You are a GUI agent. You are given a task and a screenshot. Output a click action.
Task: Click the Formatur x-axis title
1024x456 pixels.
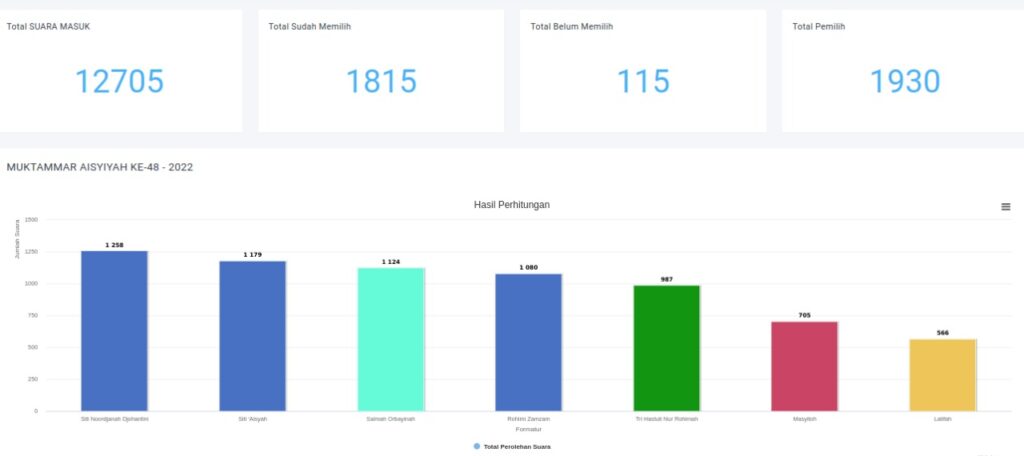(x=515, y=429)
